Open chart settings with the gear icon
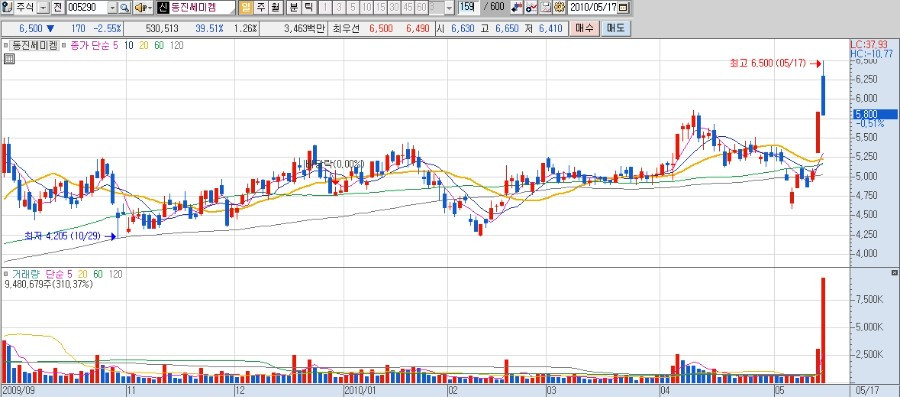 pyautogui.click(x=558, y=8)
